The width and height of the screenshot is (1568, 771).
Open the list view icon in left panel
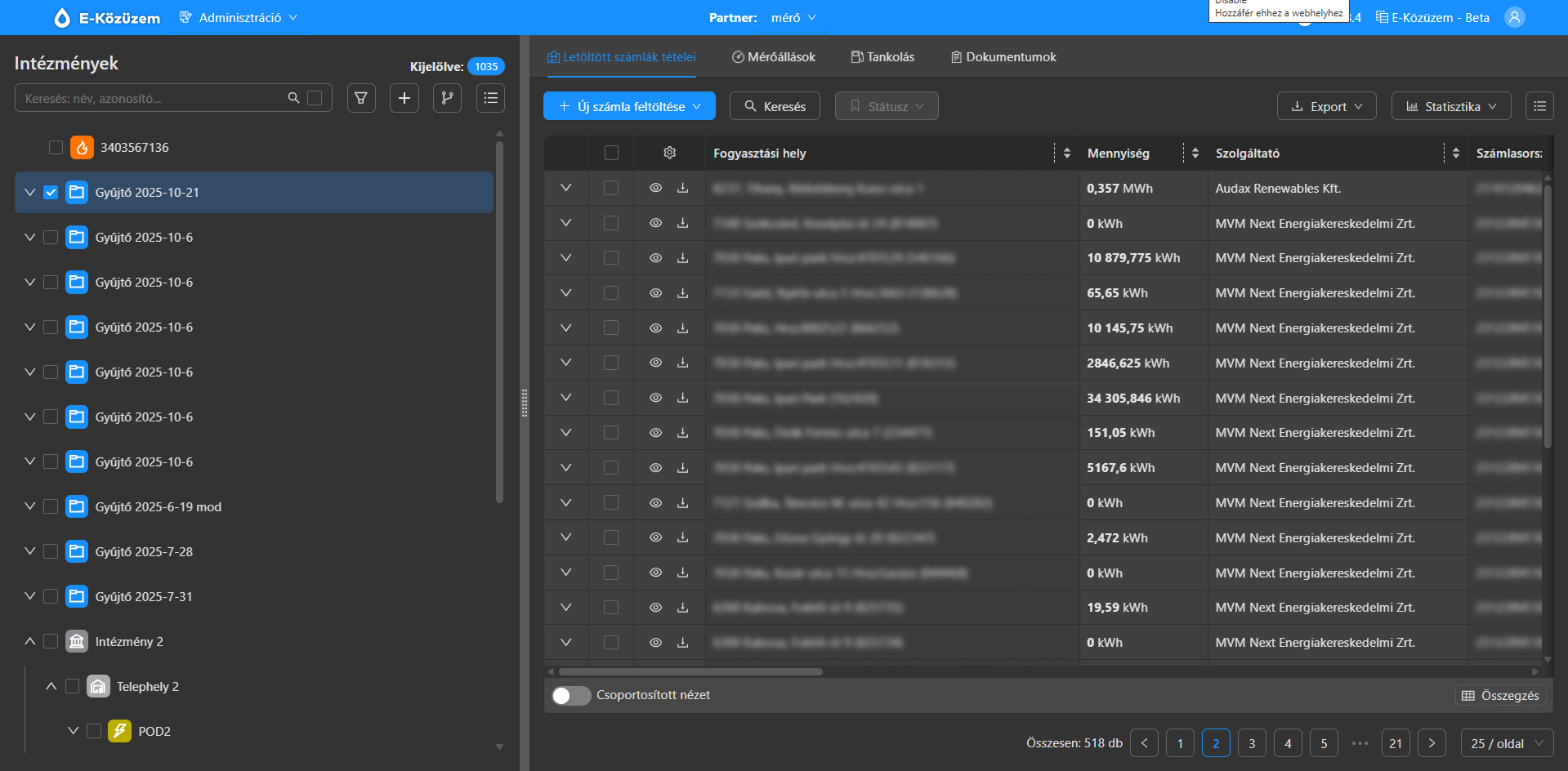490,98
